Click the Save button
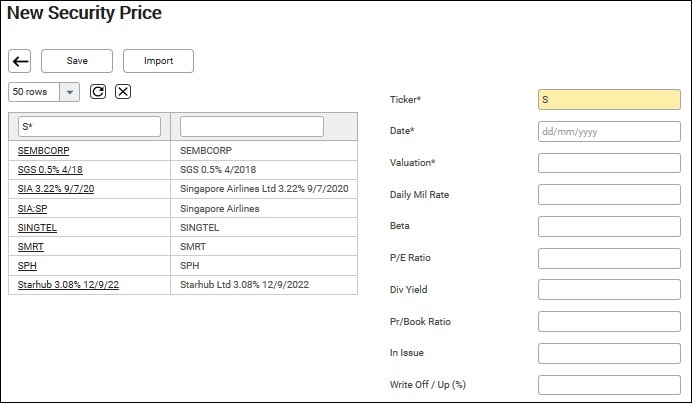 [x=77, y=61]
